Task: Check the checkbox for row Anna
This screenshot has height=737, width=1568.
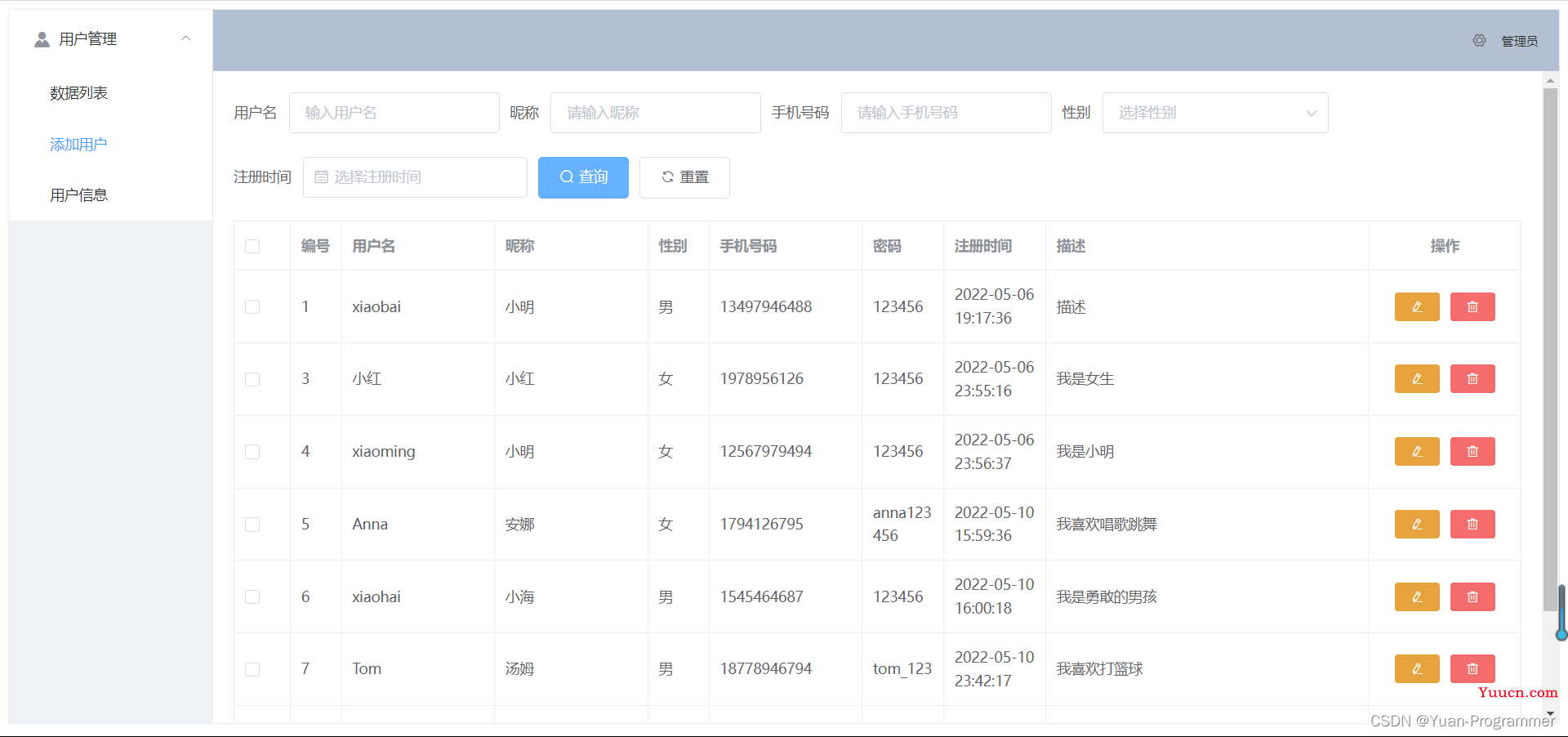Action: point(252,524)
